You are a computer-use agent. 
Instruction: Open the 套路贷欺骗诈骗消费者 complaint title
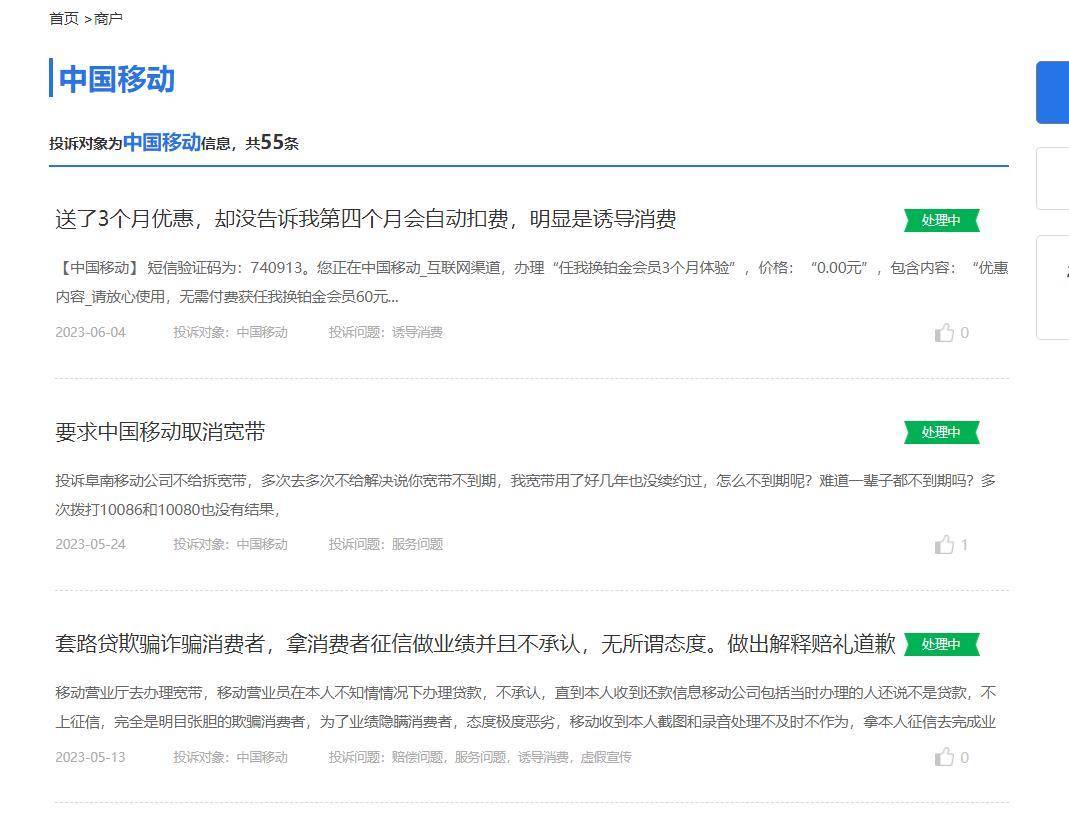475,644
